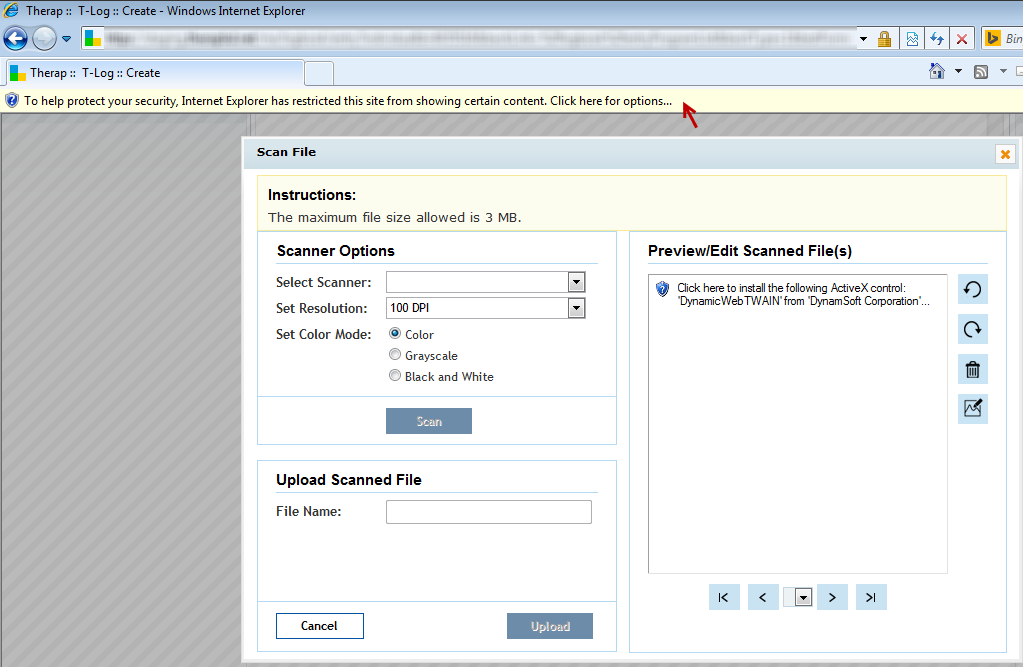Jump to the first scanned page
1023x667 pixels.
coord(723,596)
